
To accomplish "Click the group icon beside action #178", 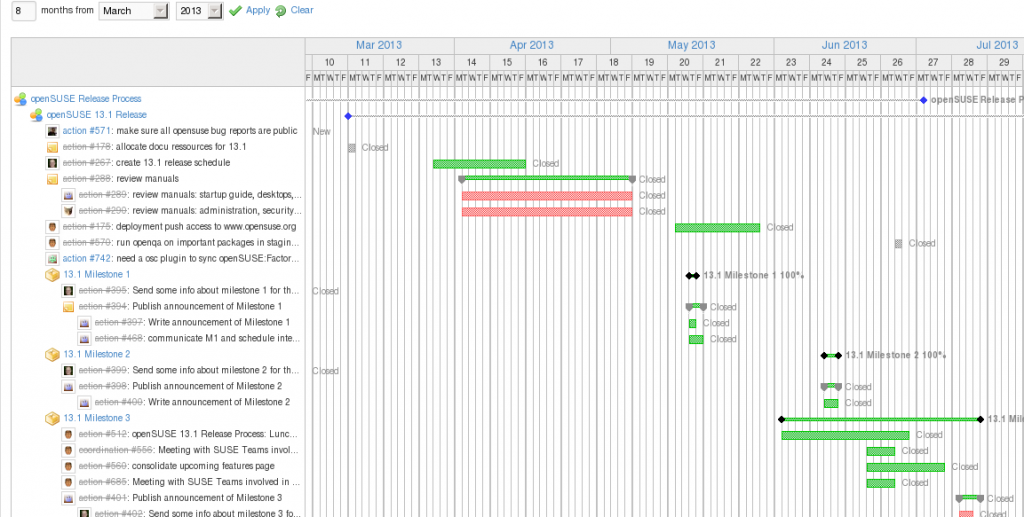I will click(53, 147).
